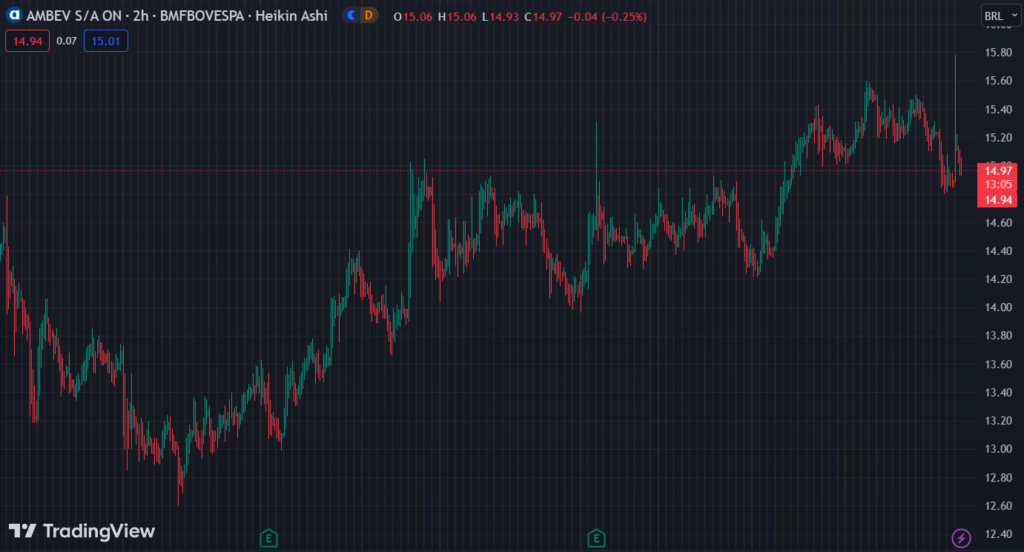1024x552 pixels.
Task: Click the second earnings E marker
Action: (x=596, y=538)
